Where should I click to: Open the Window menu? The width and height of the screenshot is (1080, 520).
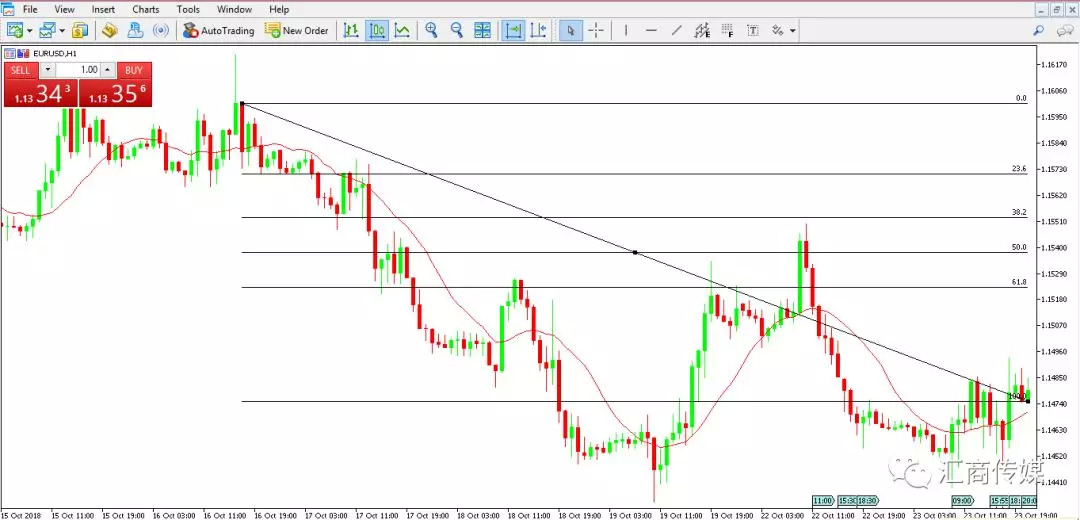(234, 10)
